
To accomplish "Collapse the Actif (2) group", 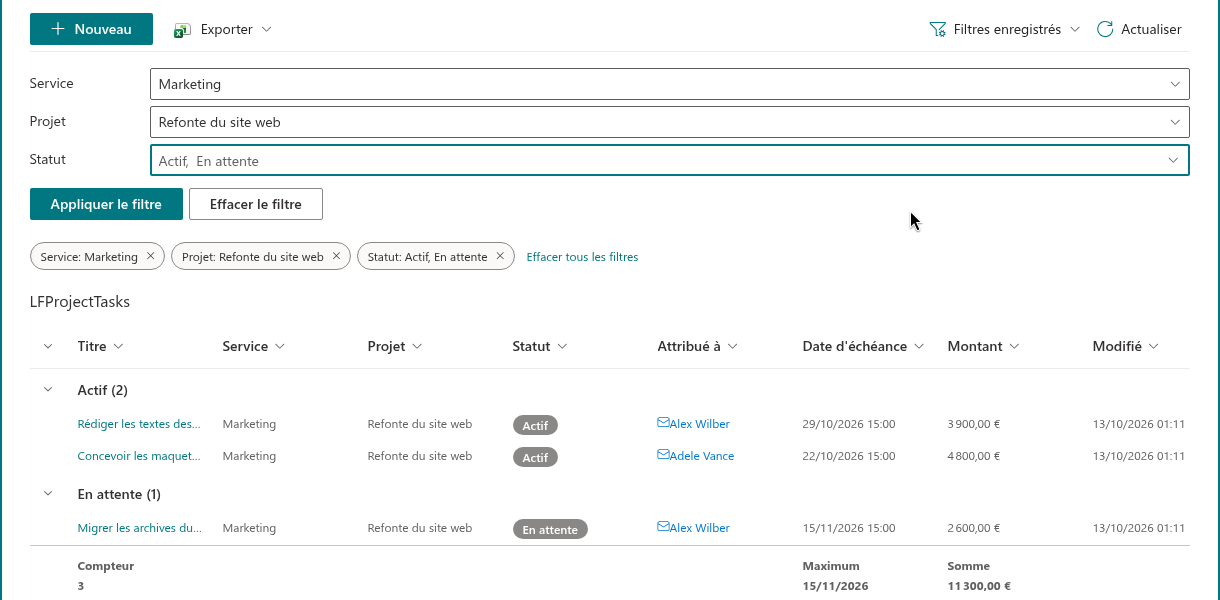I will (x=47, y=390).
